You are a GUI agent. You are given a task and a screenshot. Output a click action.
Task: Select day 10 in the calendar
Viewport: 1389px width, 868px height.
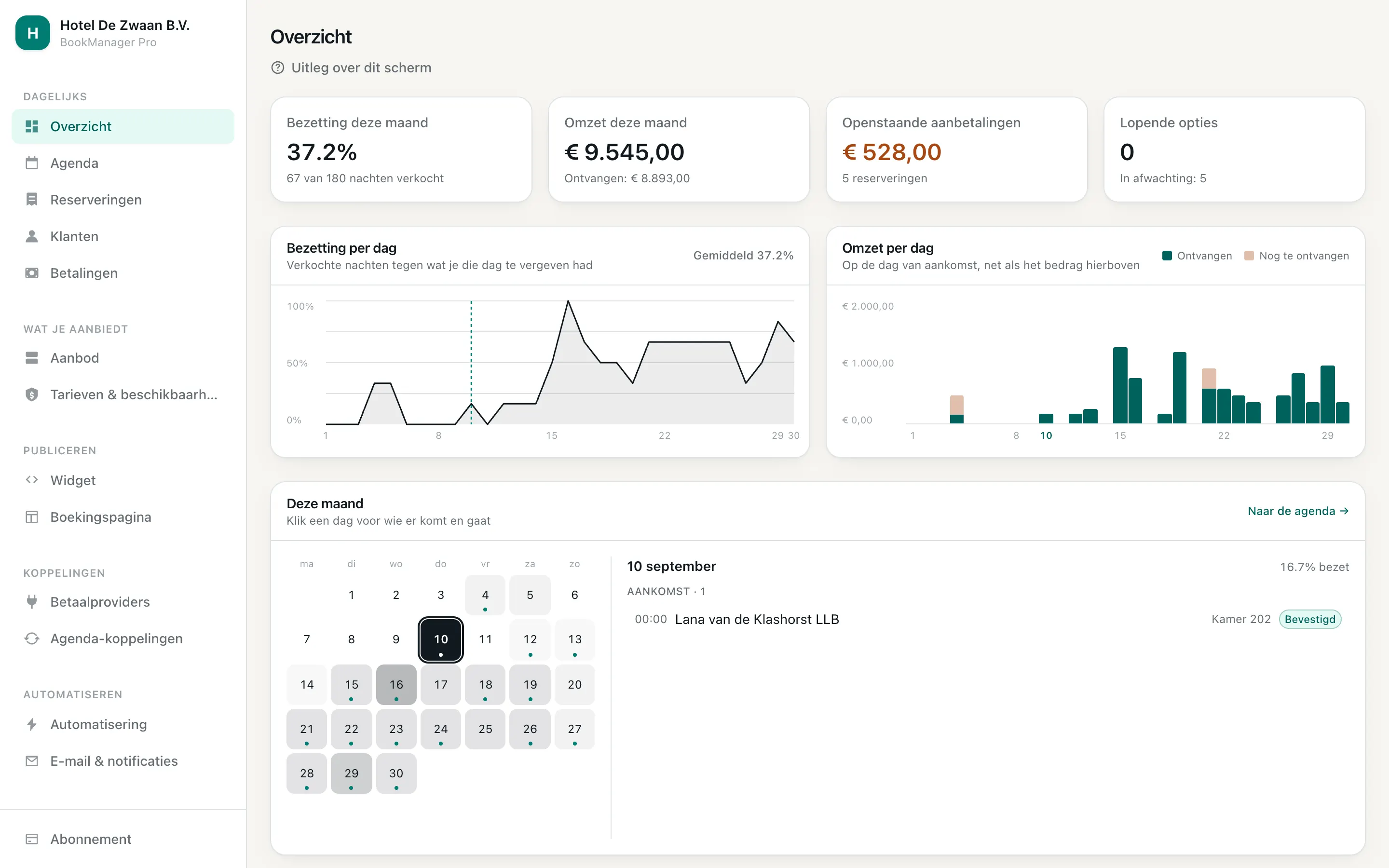pyautogui.click(x=441, y=639)
